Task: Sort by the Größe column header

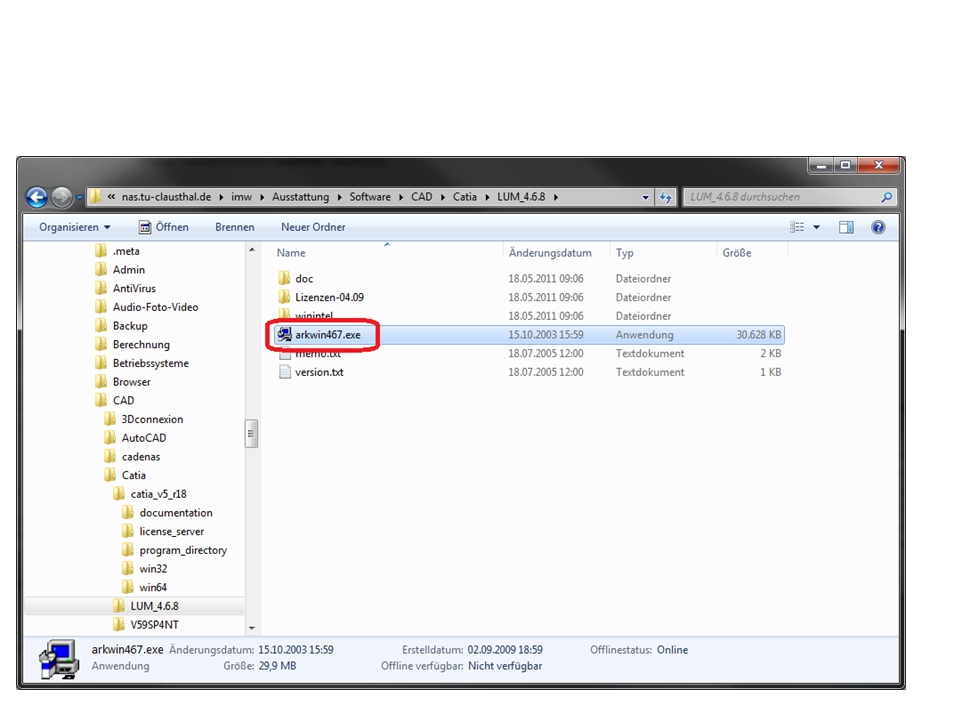Action: click(737, 253)
